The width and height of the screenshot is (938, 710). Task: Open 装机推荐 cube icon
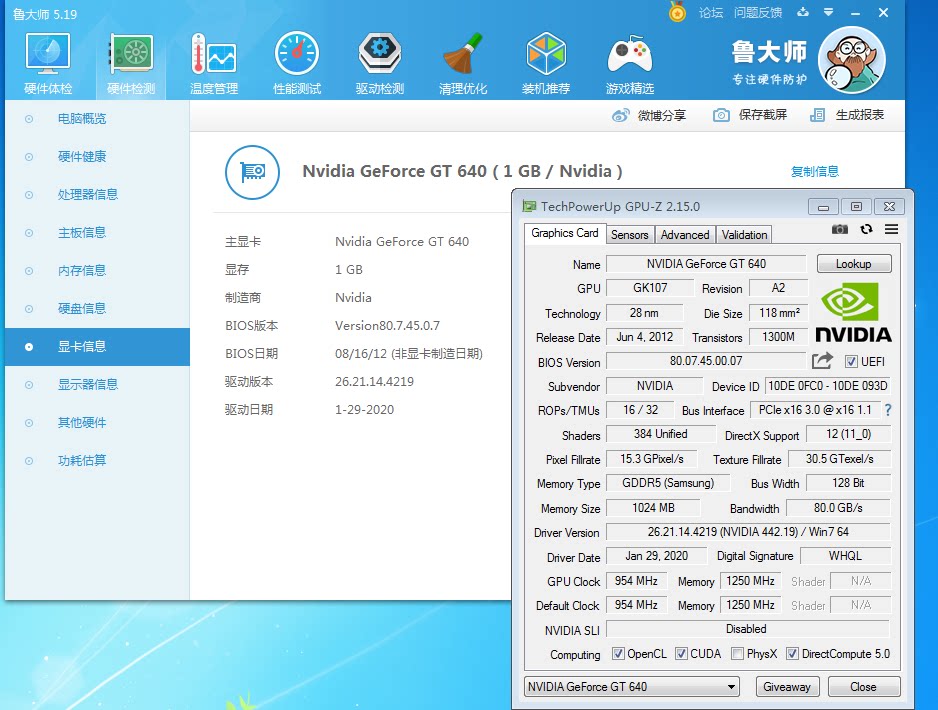[546, 63]
